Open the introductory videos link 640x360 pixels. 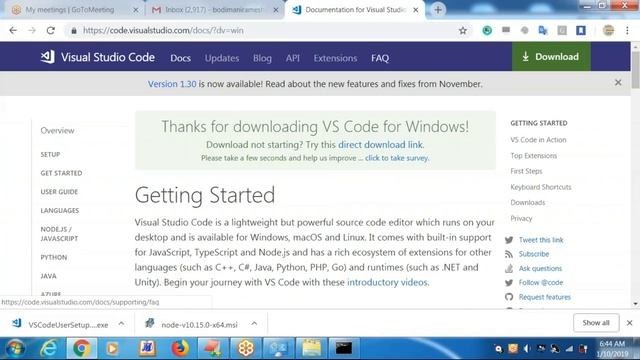click(x=387, y=282)
